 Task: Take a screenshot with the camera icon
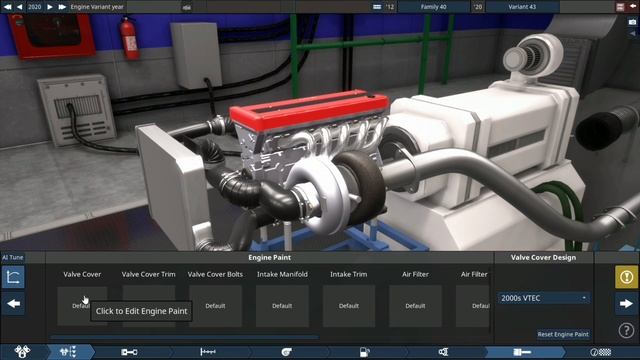click(632, 22)
